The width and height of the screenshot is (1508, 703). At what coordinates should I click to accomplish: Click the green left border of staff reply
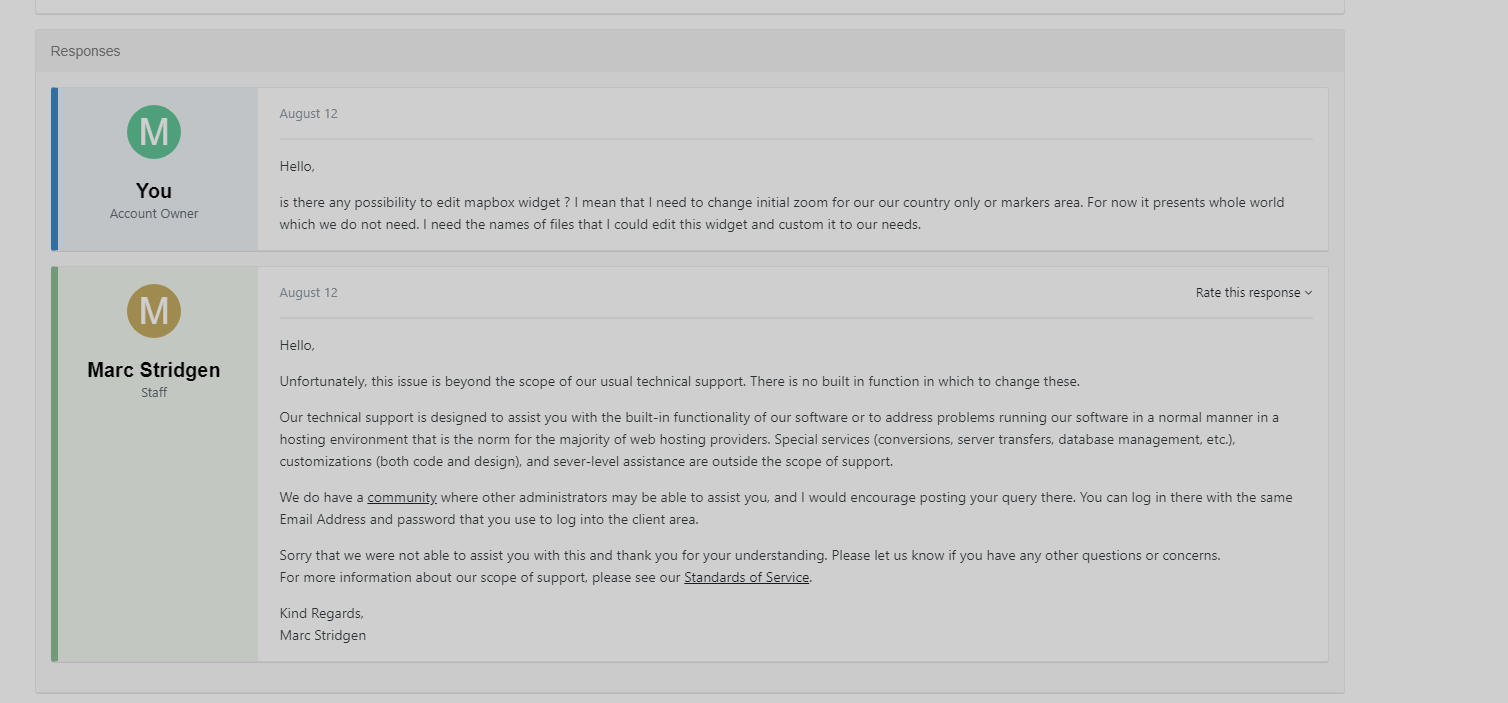coord(55,464)
